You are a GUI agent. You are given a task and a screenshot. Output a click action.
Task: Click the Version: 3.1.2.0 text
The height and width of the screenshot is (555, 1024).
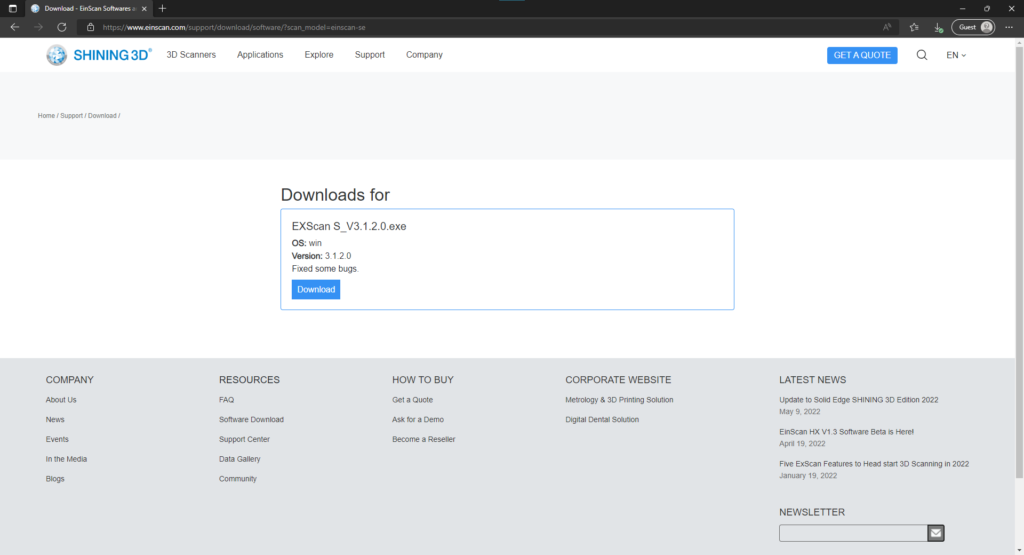pyautogui.click(x=321, y=256)
